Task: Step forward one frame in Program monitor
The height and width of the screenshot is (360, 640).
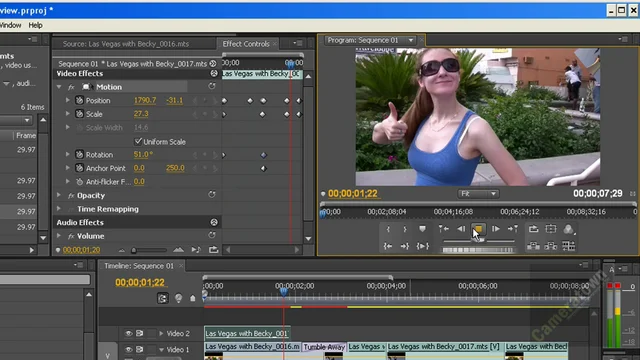Action: 496,229
